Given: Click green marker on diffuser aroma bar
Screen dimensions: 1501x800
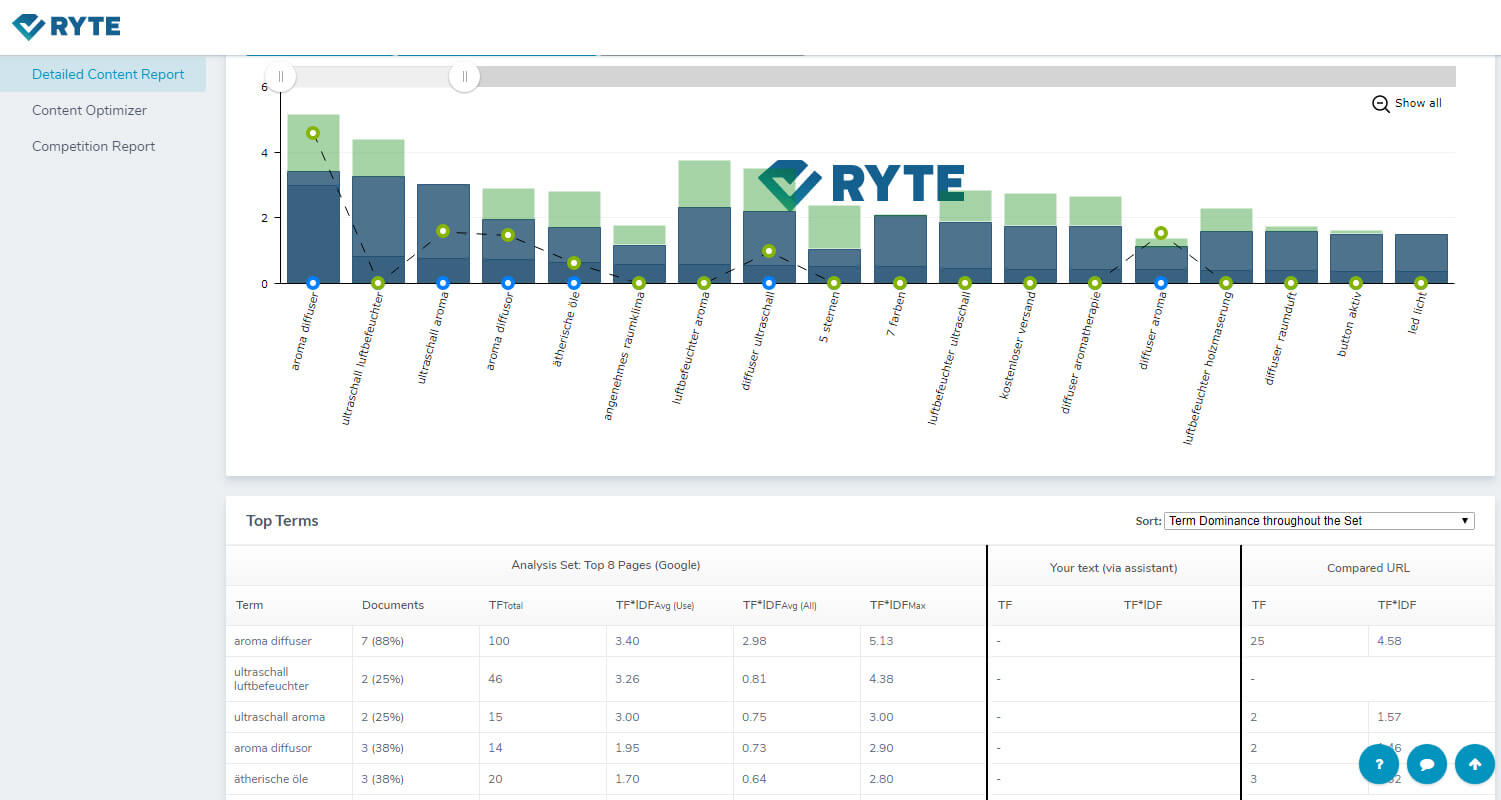Looking at the screenshot, I should point(1161,233).
